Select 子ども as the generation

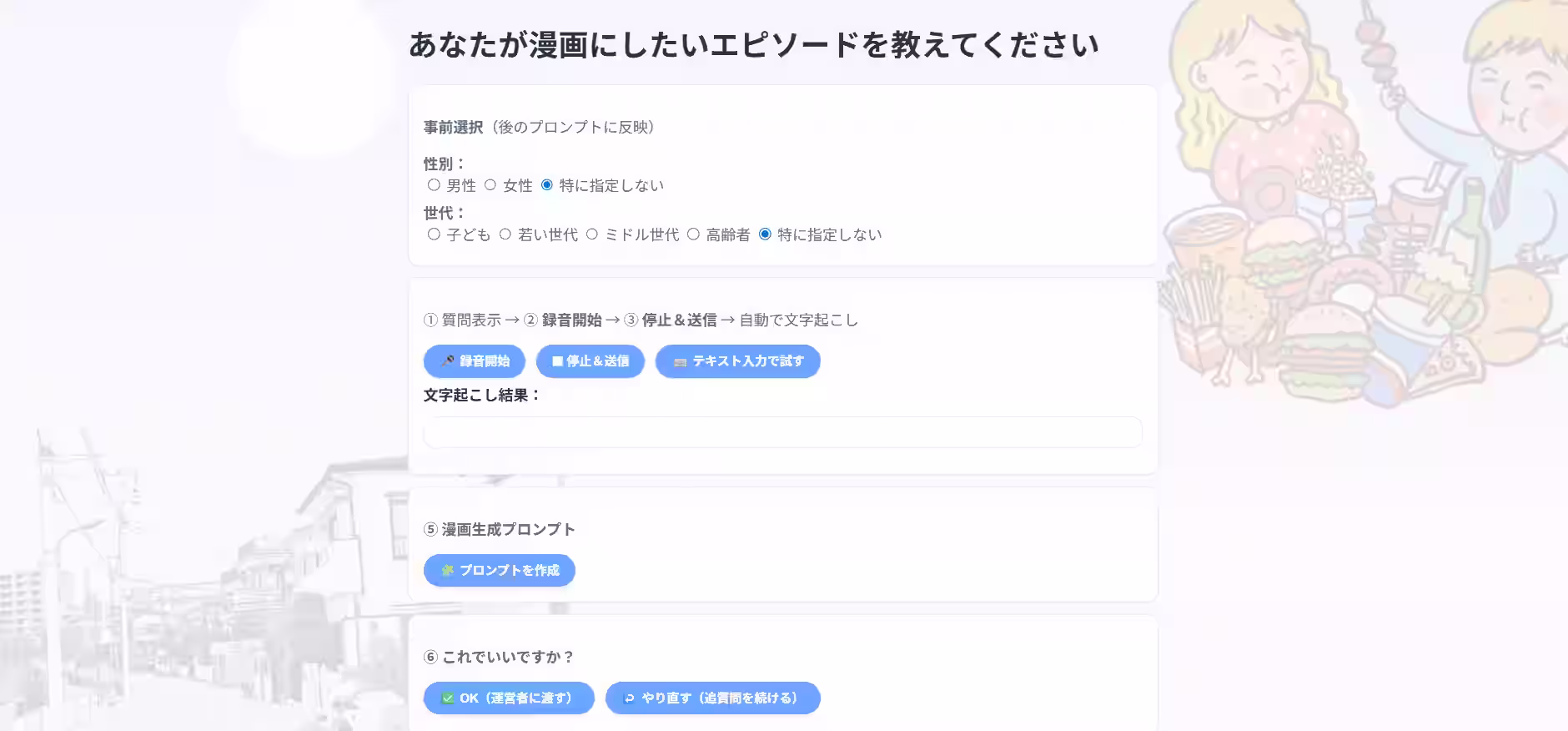(x=433, y=234)
